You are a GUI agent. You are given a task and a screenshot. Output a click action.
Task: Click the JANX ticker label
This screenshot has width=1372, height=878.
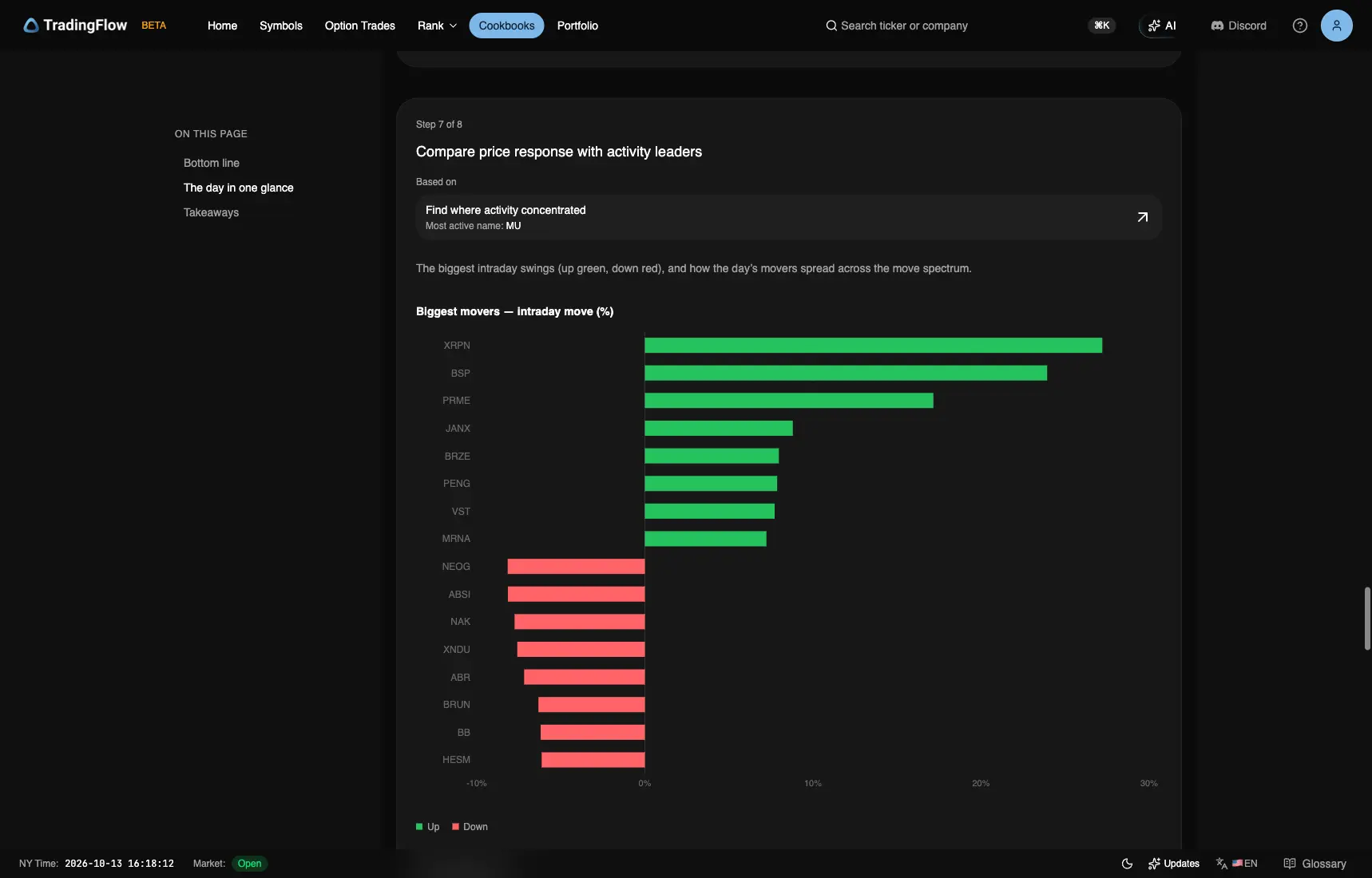coord(458,429)
